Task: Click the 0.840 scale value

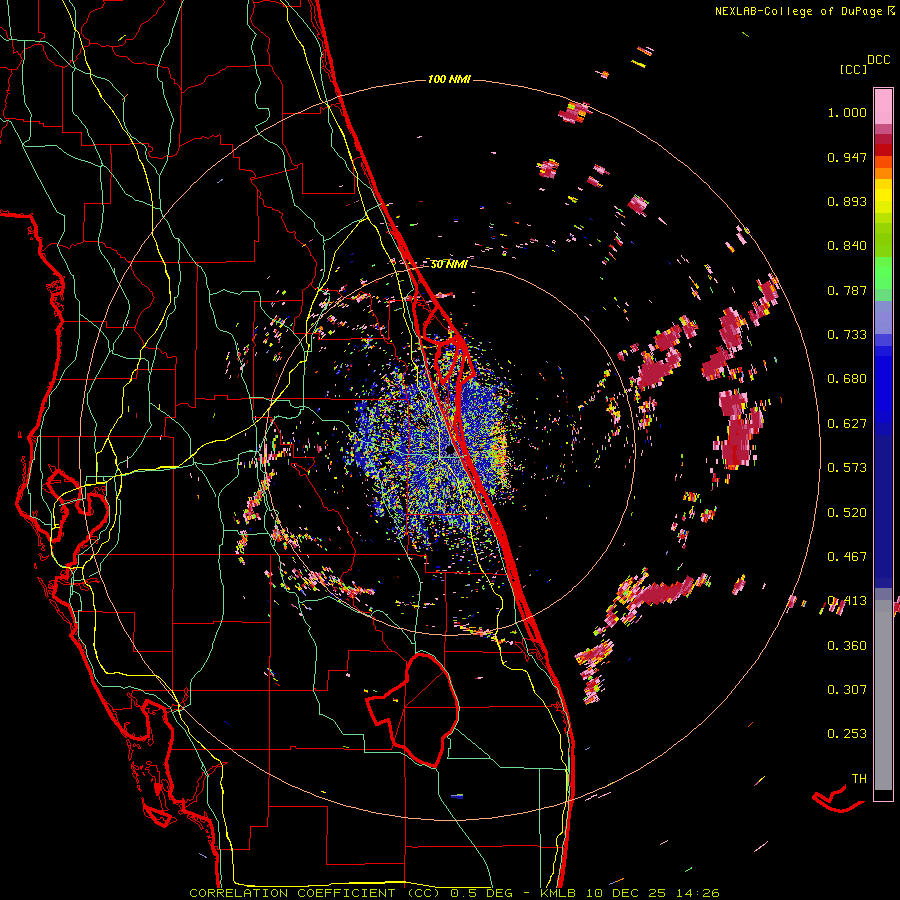Action: point(847,246)
